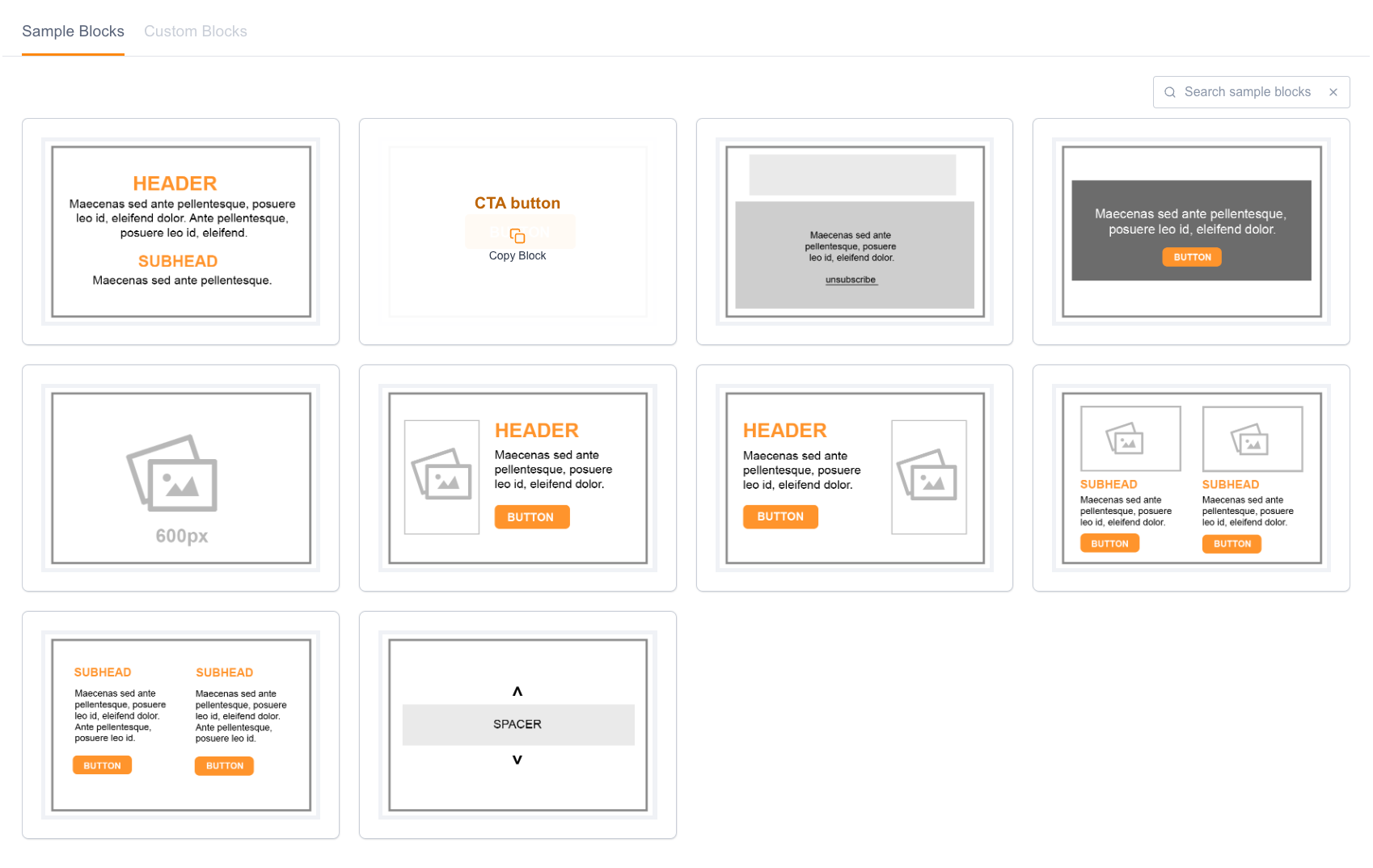
Task: Select the Sample Blocks tab
Action: pyautogui.click(x=73, y=31)
